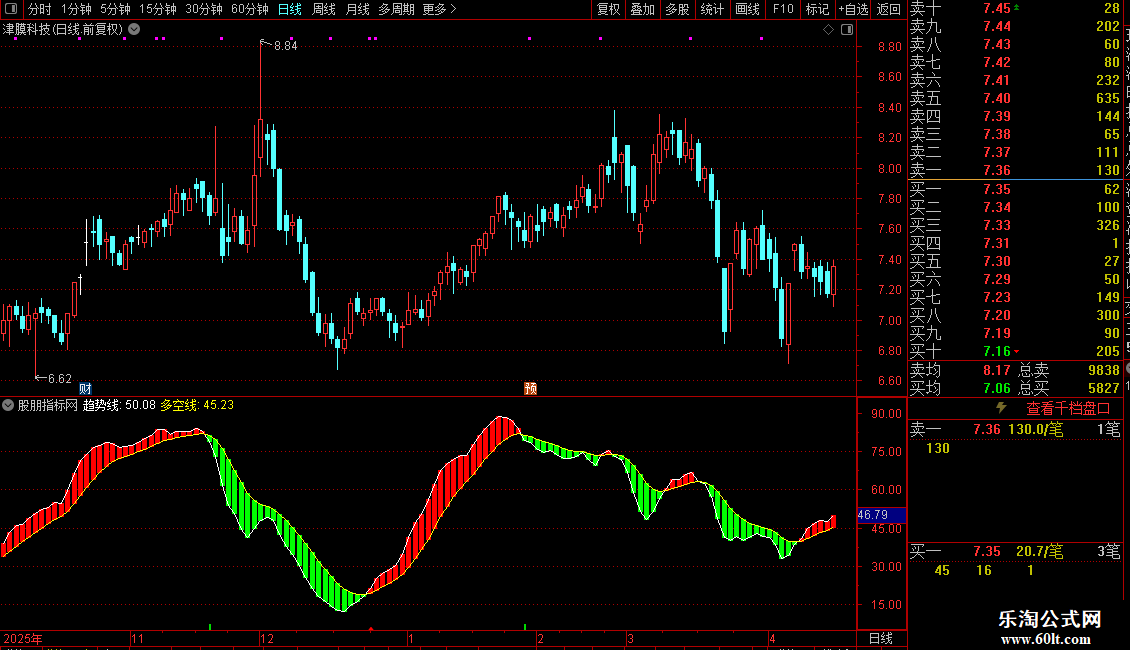
Task: Click the lightning bolt icon beside 查看千档盘口
Action: (x=1001, y=408)
